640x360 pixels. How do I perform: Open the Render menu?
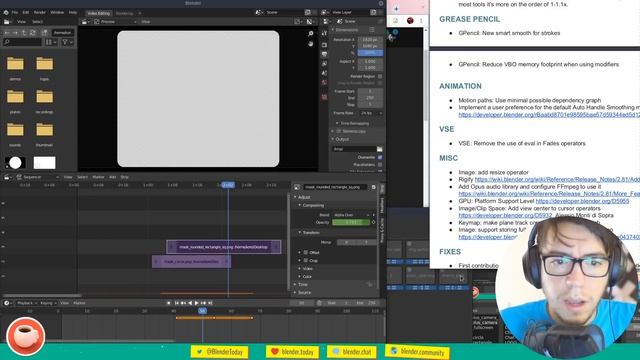coord(40,13)
